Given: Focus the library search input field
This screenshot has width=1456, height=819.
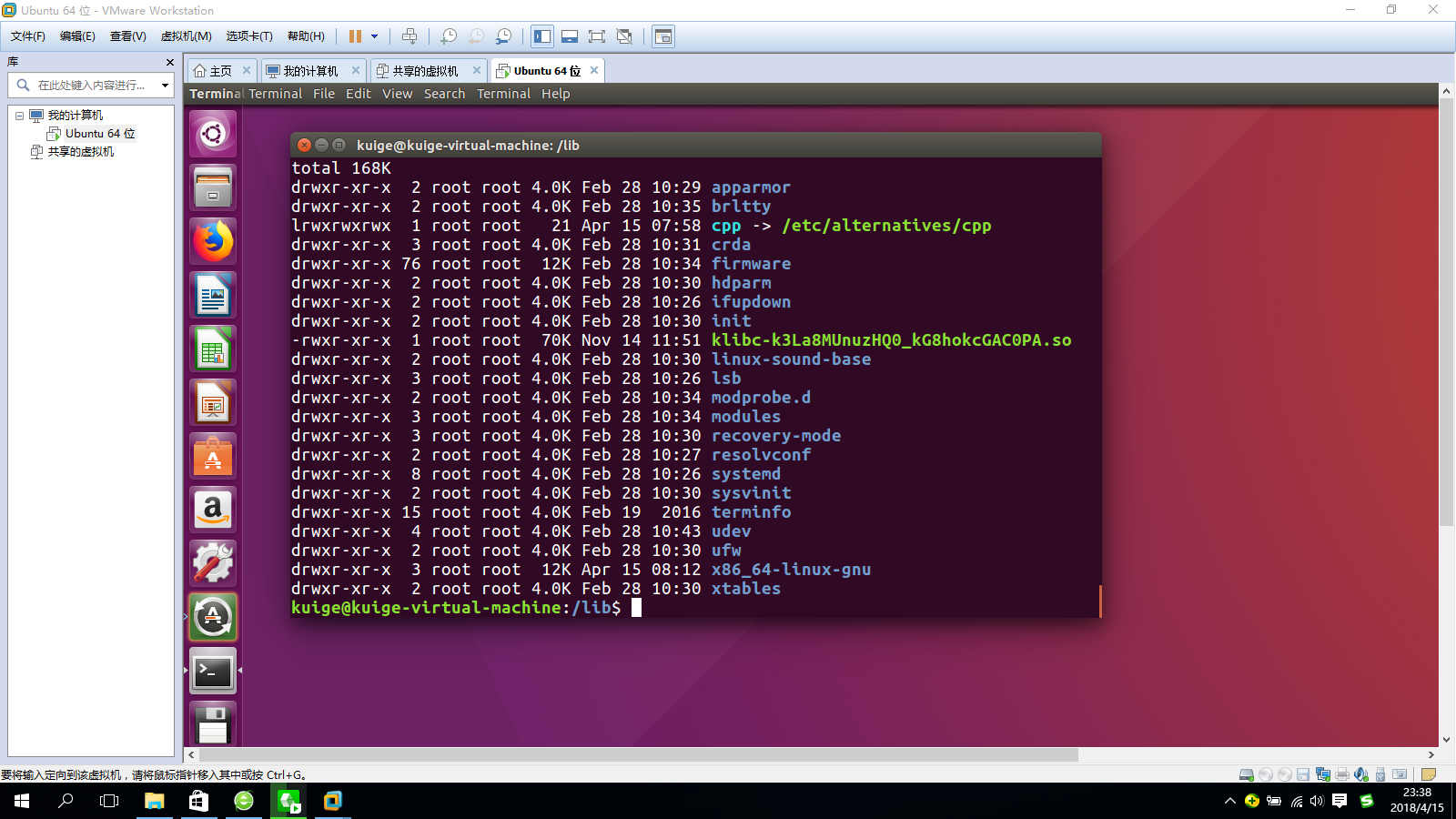Looking at the screenshot, I should (x=91, y=86).
